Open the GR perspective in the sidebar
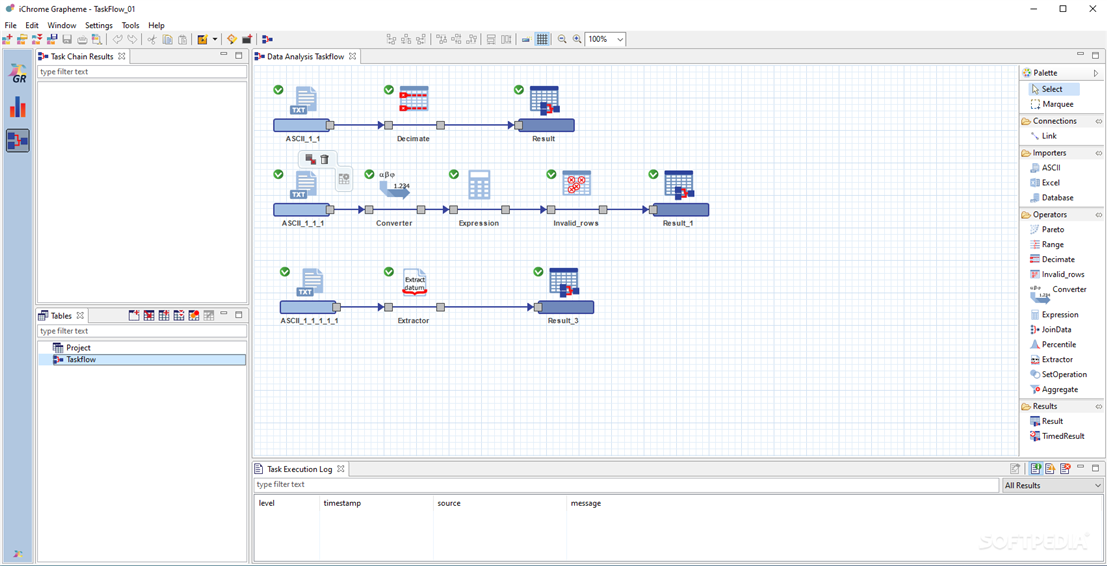This screenshot has width=1107, height=566. (18, 73)
